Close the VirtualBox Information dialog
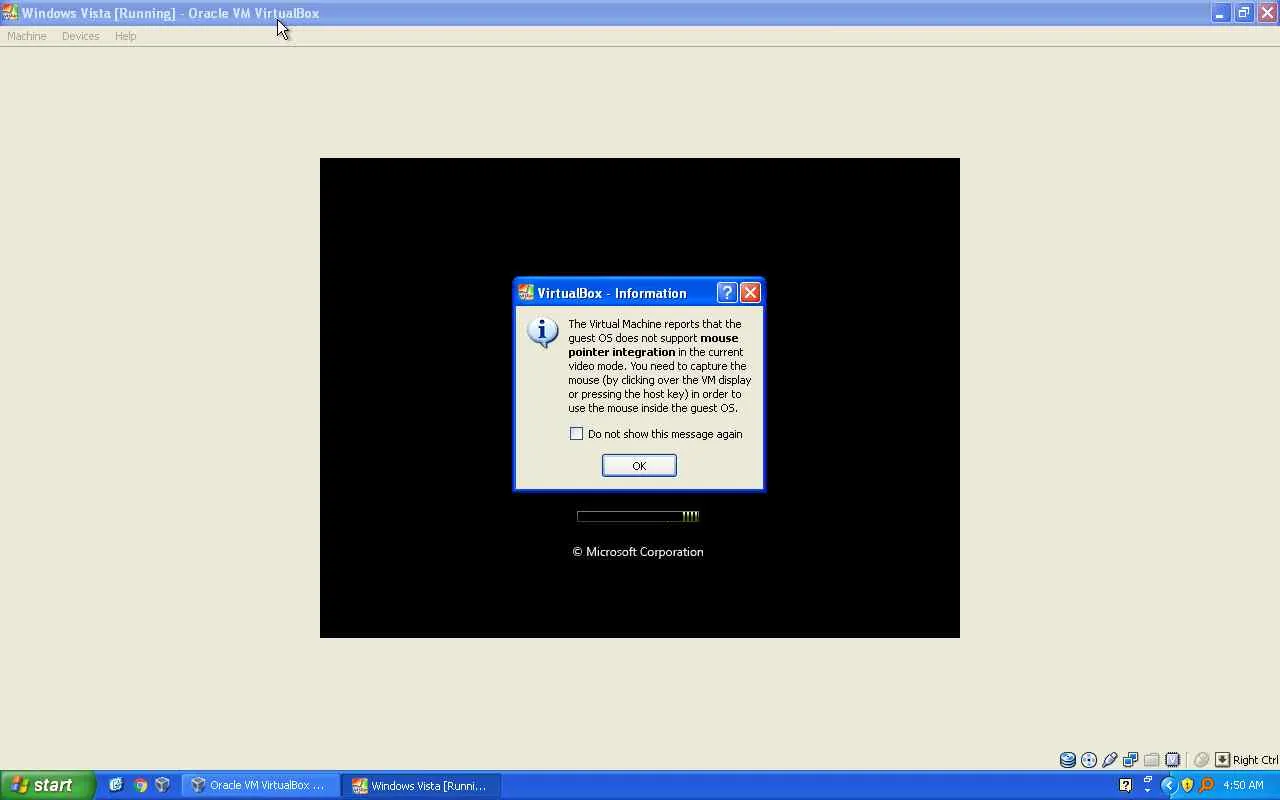 pos(750,293)
